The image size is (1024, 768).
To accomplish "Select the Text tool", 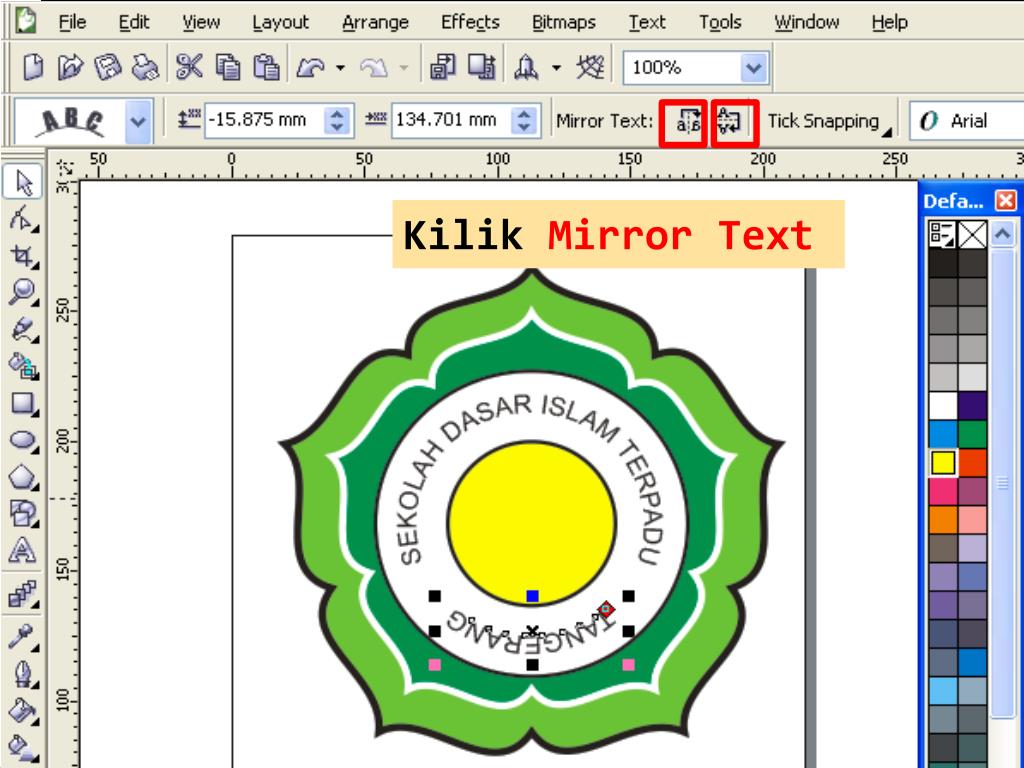I will [23, 550].
